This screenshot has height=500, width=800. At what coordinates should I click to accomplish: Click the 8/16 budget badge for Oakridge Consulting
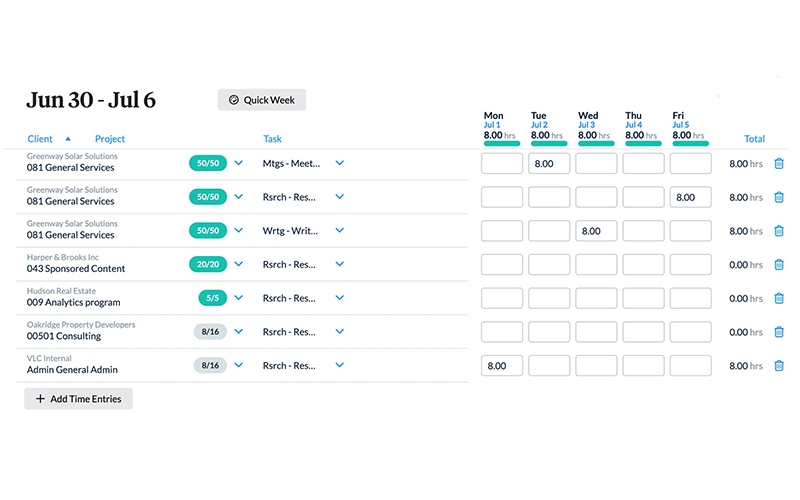point(211,332)
